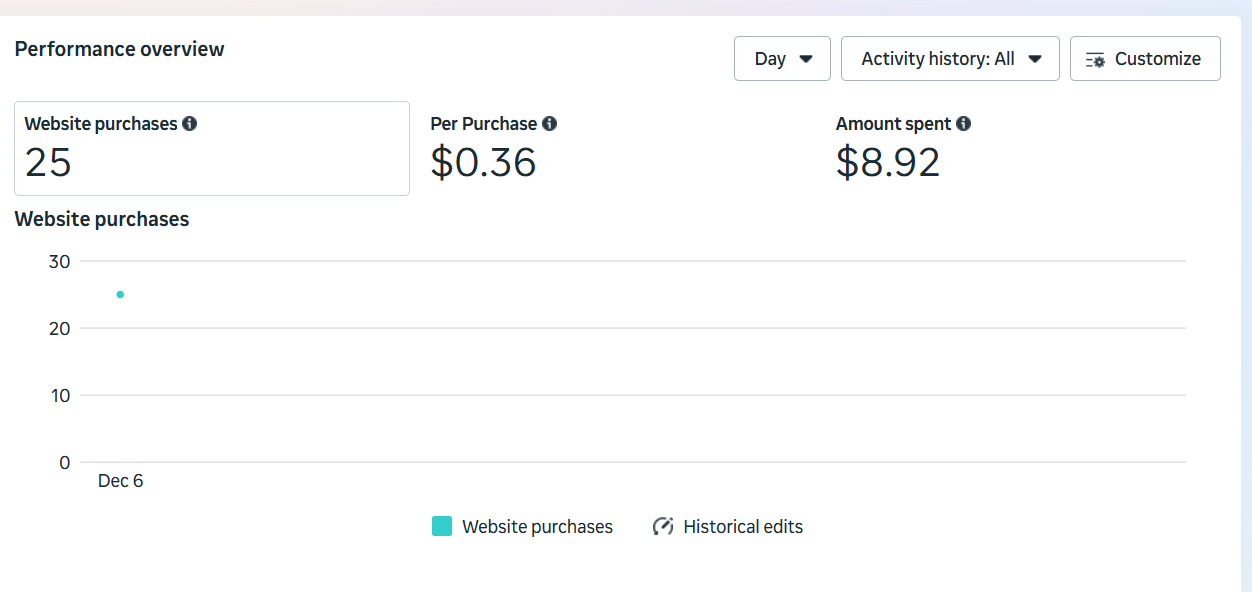Screen dimensions: 1252x592
Task: Open the Day time breakdown dropdown
Action: (x=781, y=59)
